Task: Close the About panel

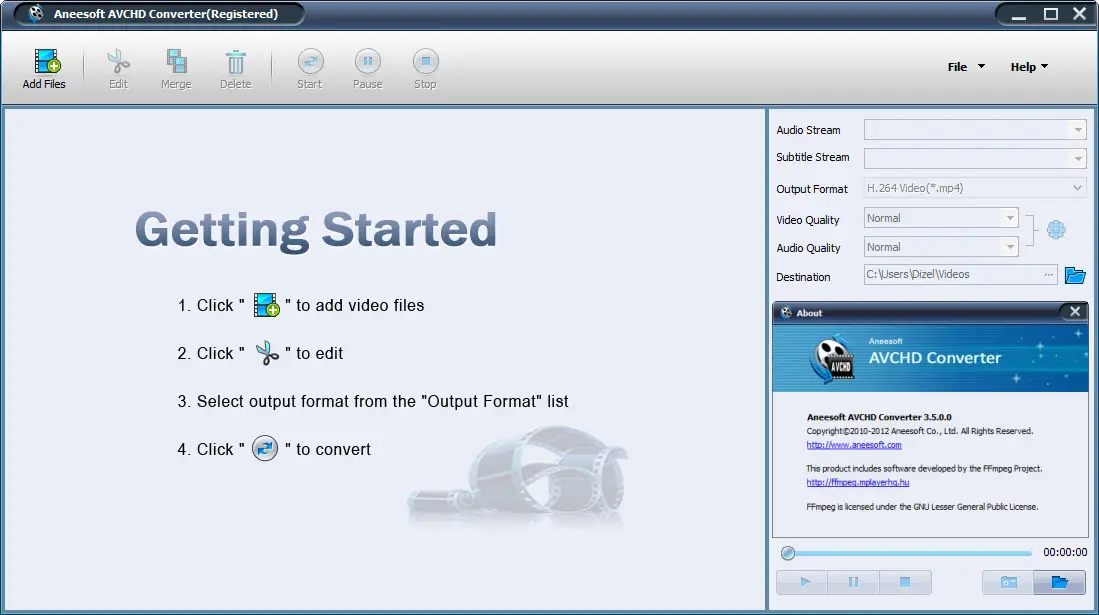Action: coord(1075,311)
